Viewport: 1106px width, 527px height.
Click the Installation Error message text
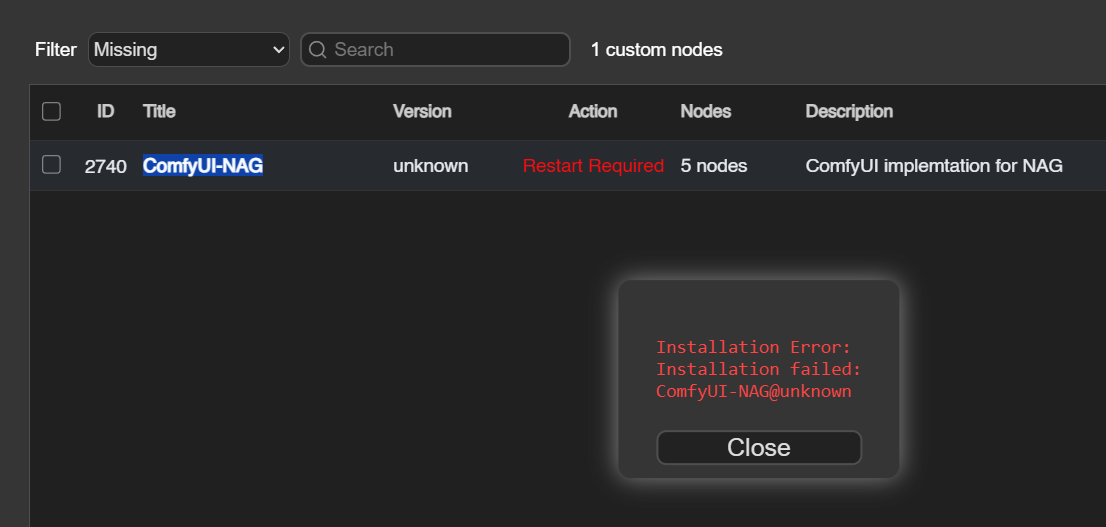[759, 369]
